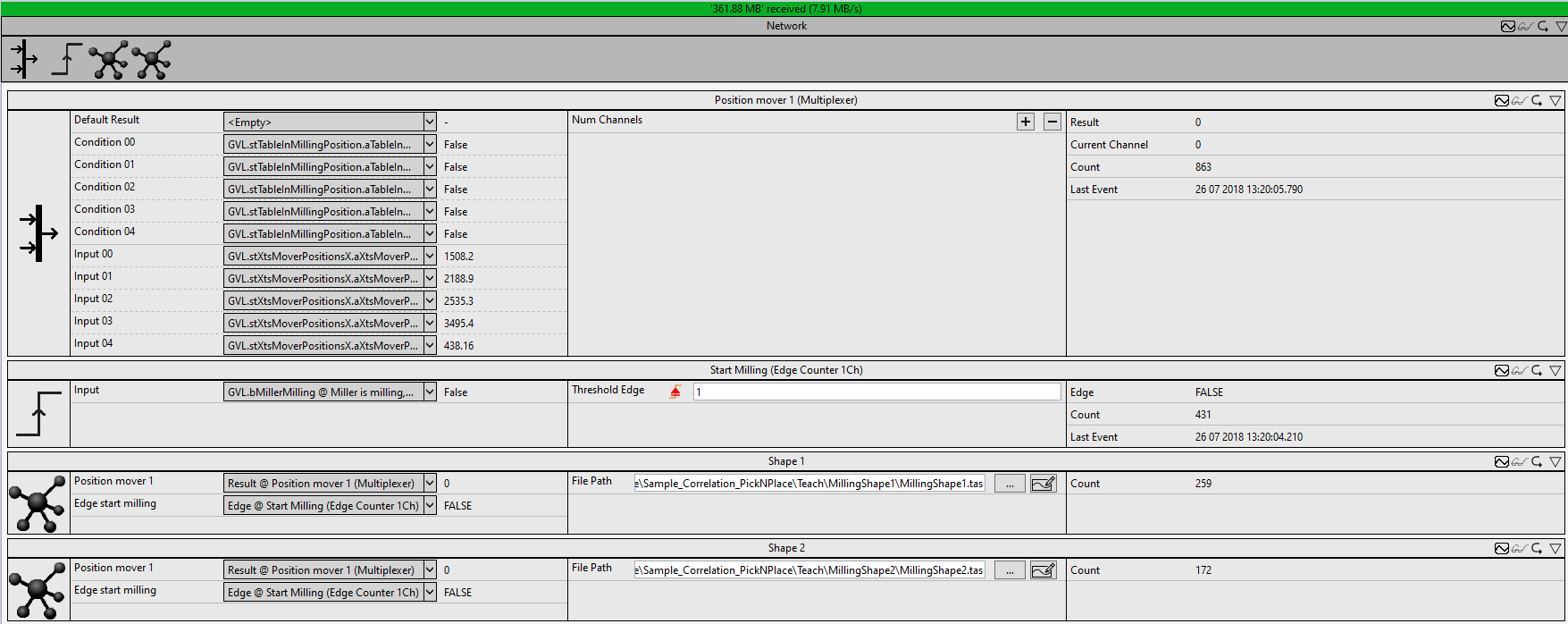Select the Multiplexer icon in Network toolbar

click(x=24, y=59)
